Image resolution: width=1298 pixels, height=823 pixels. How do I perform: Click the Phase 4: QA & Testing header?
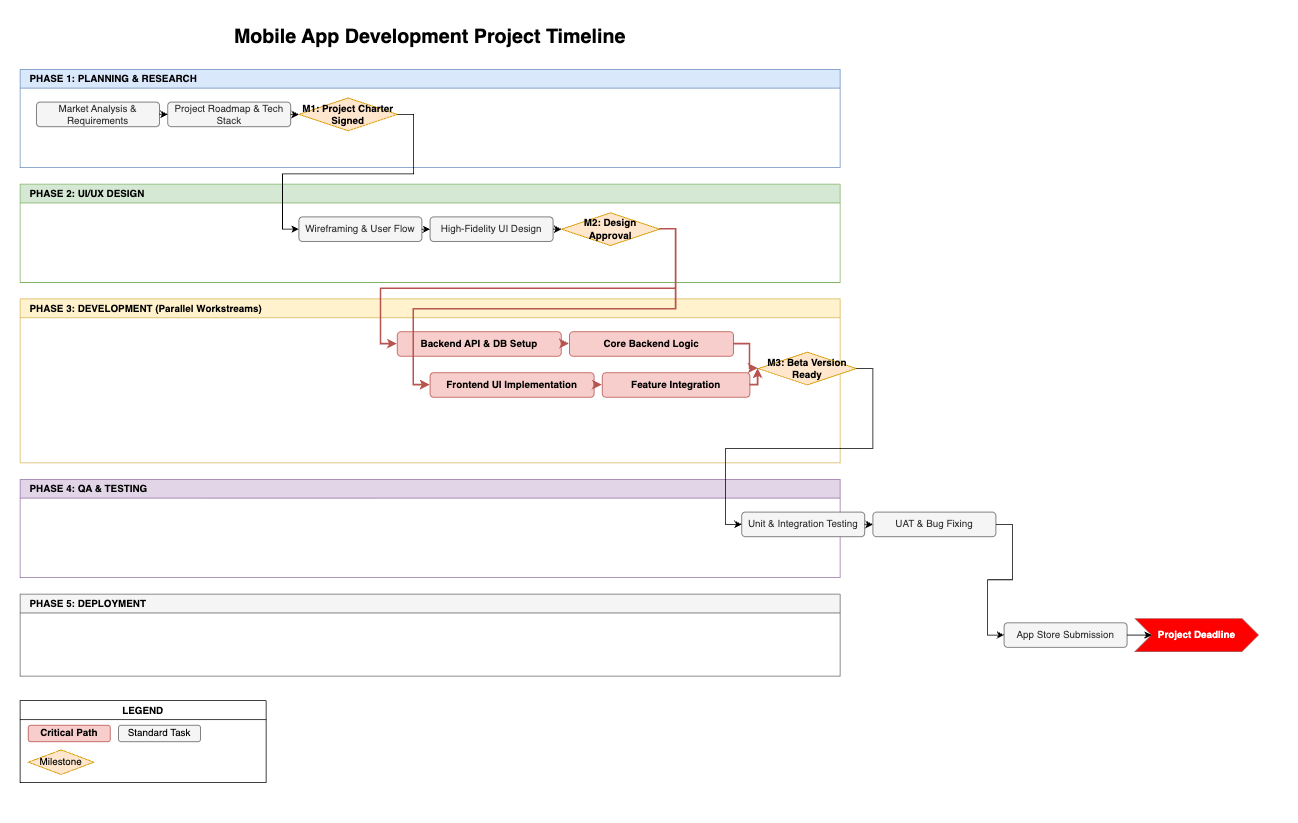(430, 489)
